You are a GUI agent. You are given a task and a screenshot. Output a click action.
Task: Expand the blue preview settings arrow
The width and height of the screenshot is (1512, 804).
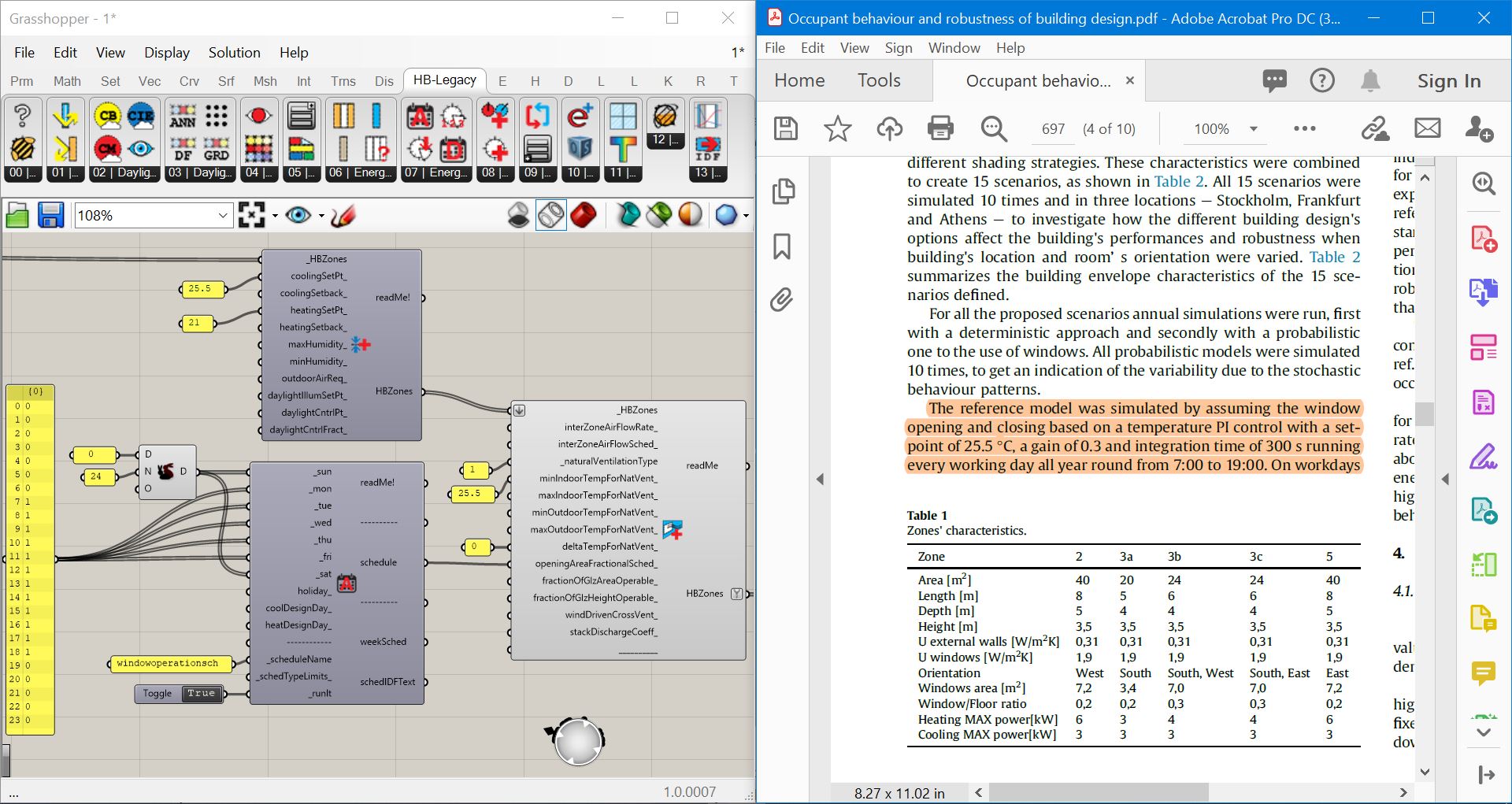pyautogui.click(x=746, y=216)
